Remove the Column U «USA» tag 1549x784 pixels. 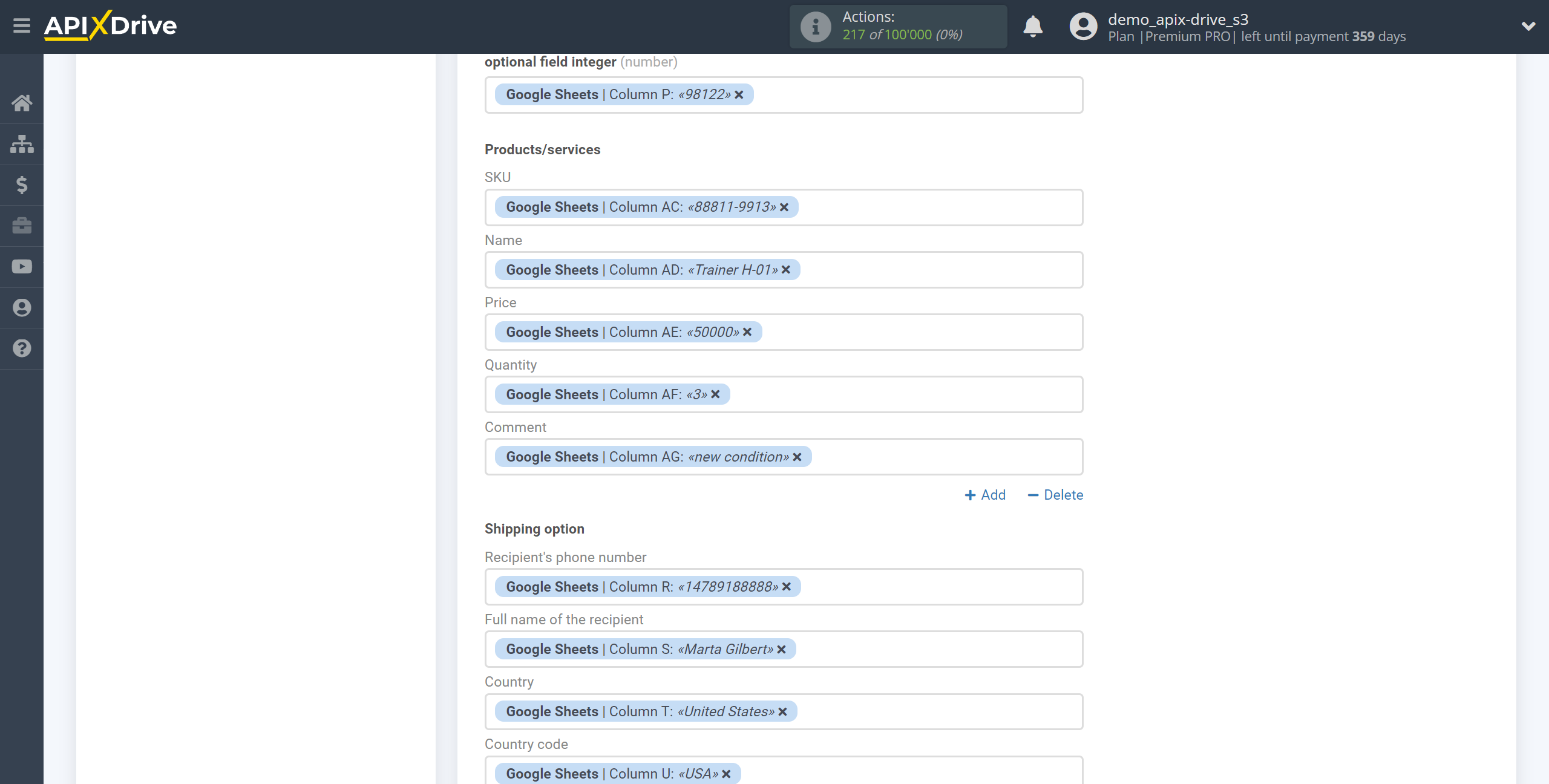[726, 774]
